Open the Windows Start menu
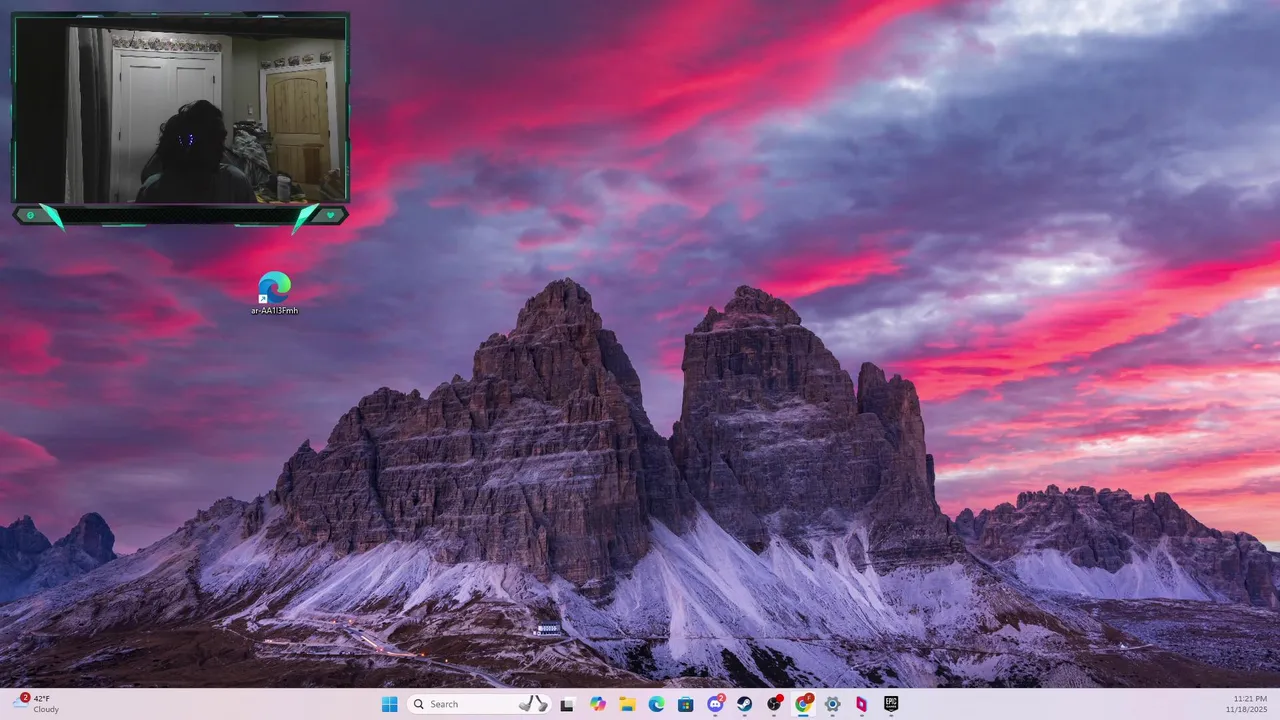 click(x=389, y=704)
